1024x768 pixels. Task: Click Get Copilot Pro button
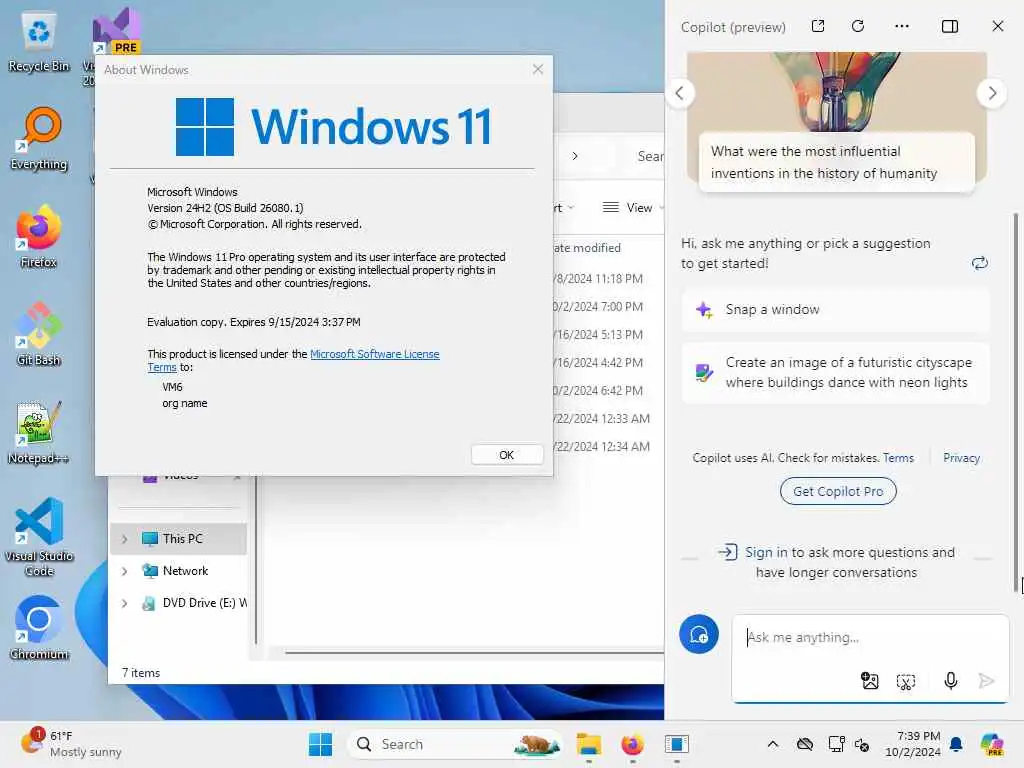point(838,491)
